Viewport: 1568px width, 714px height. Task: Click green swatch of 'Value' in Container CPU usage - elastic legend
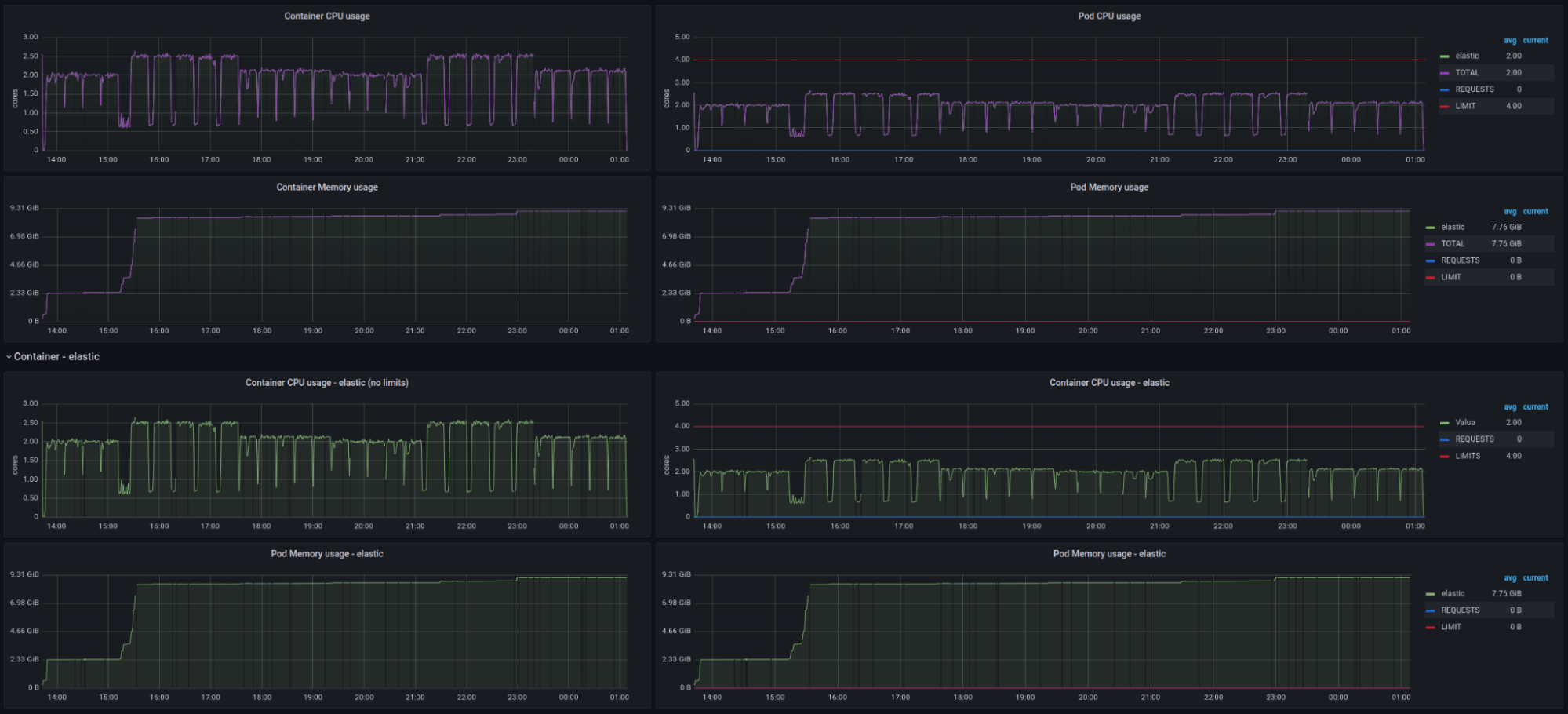(1445, 423)
